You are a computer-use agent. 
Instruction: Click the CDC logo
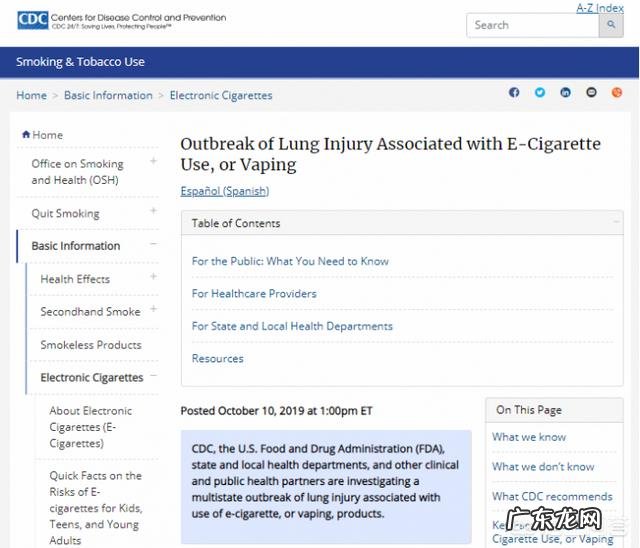pyautogui.click(x=33, y=20)
